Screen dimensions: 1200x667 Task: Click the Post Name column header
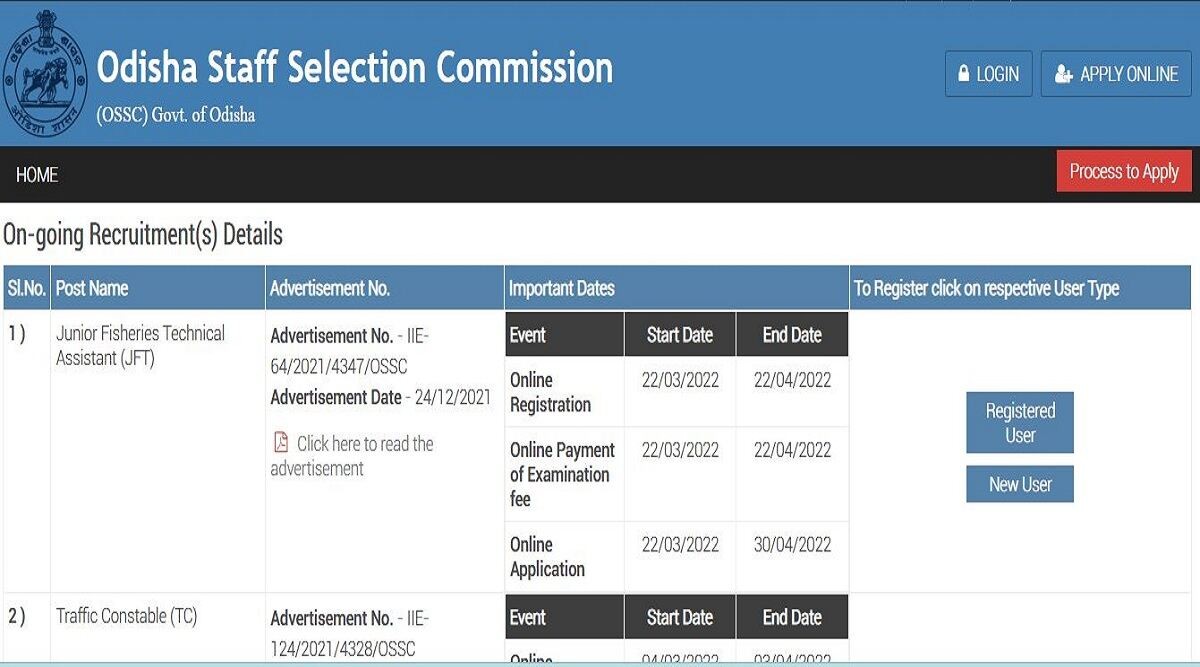92,289
